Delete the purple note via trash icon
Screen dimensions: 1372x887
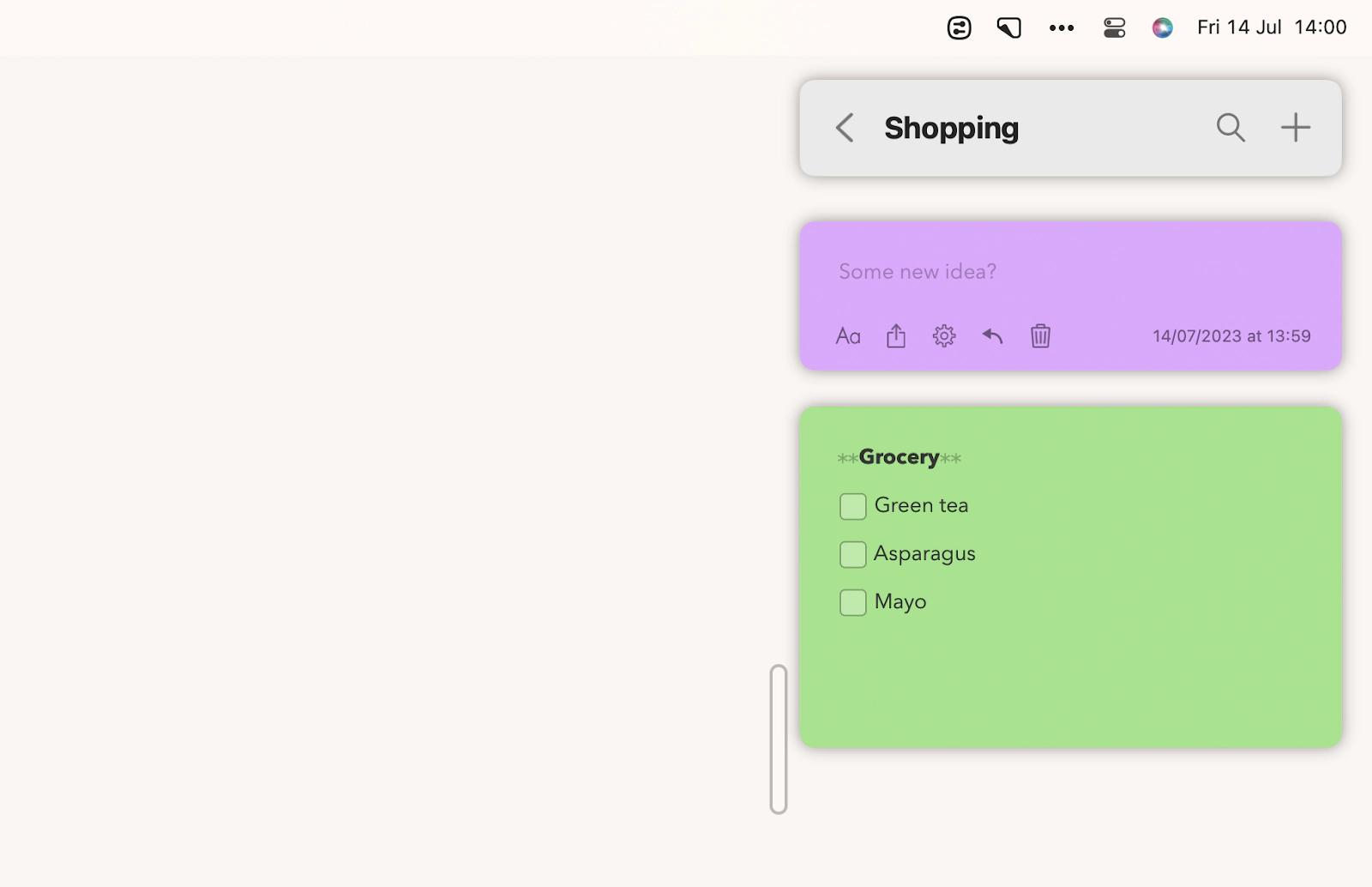[1040, 336]
